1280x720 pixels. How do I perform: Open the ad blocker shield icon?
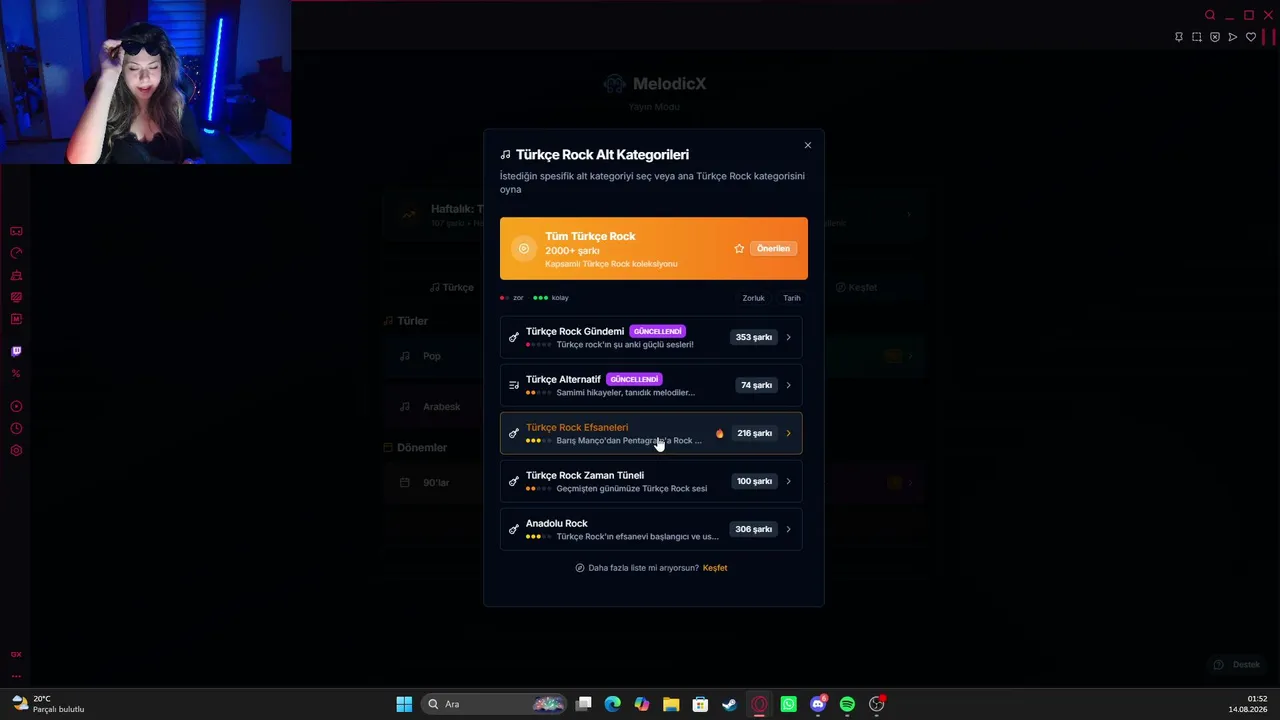tap(1215, 37)
